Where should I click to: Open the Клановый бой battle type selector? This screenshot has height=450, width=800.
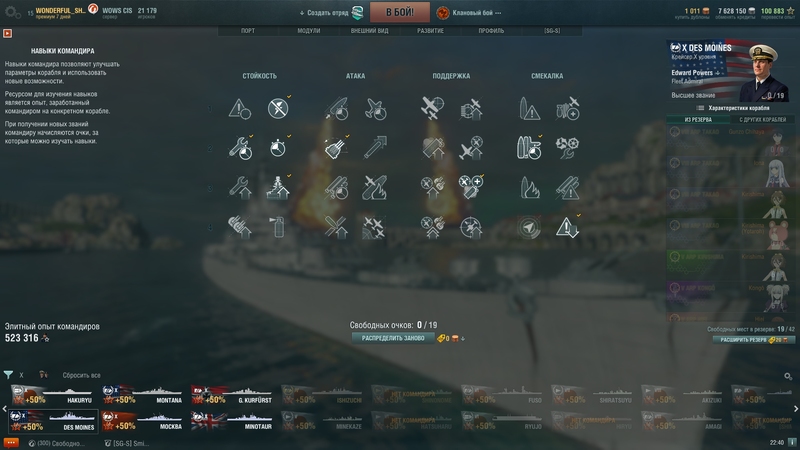point(469,13)
